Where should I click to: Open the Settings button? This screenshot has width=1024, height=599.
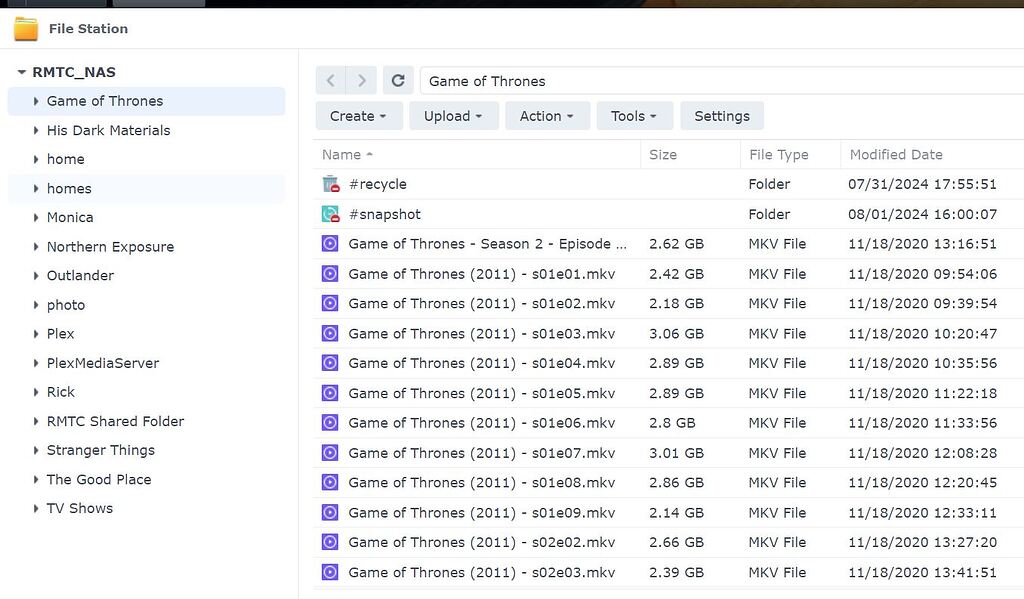coord(722,116)
